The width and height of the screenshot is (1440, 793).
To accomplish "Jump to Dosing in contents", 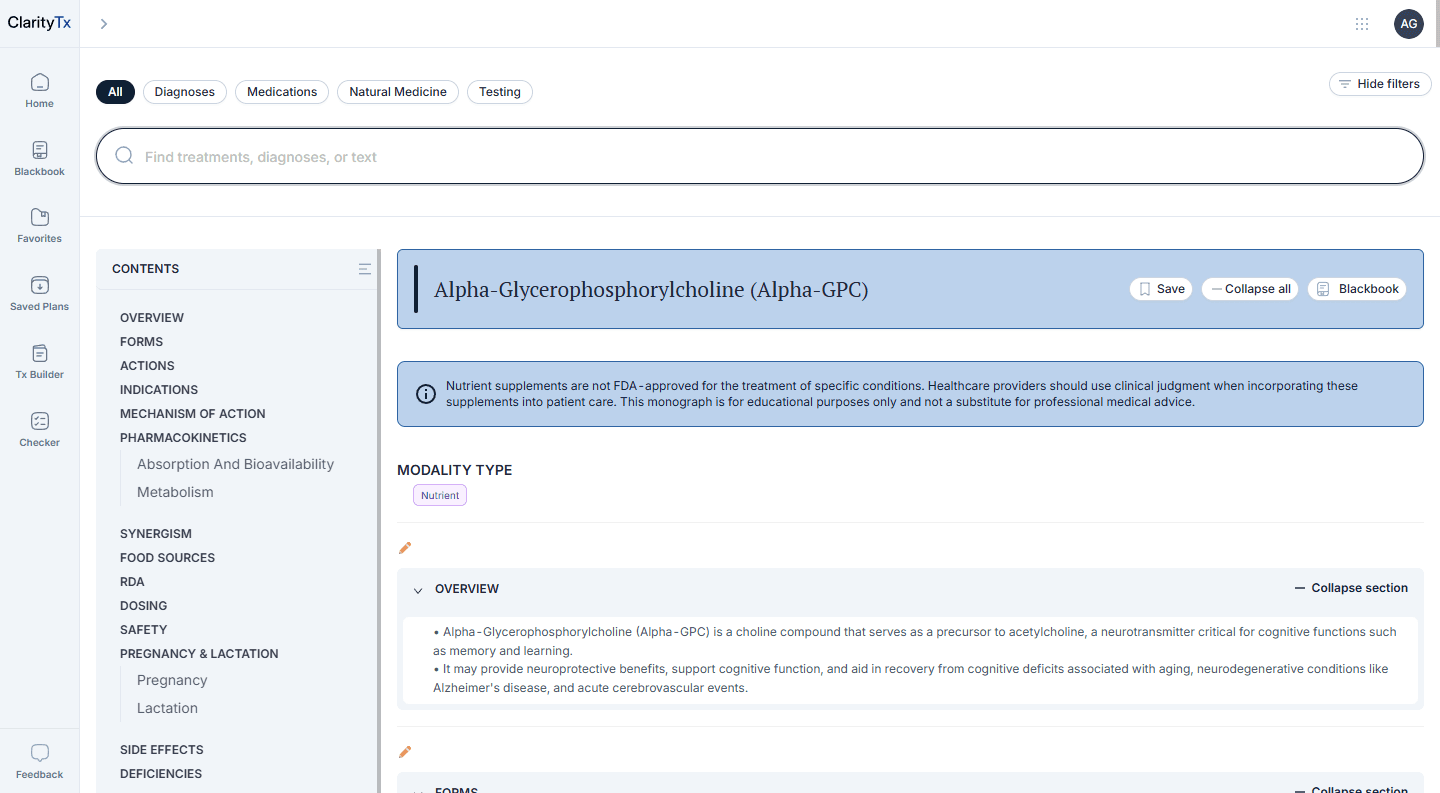I will point(143,606).
